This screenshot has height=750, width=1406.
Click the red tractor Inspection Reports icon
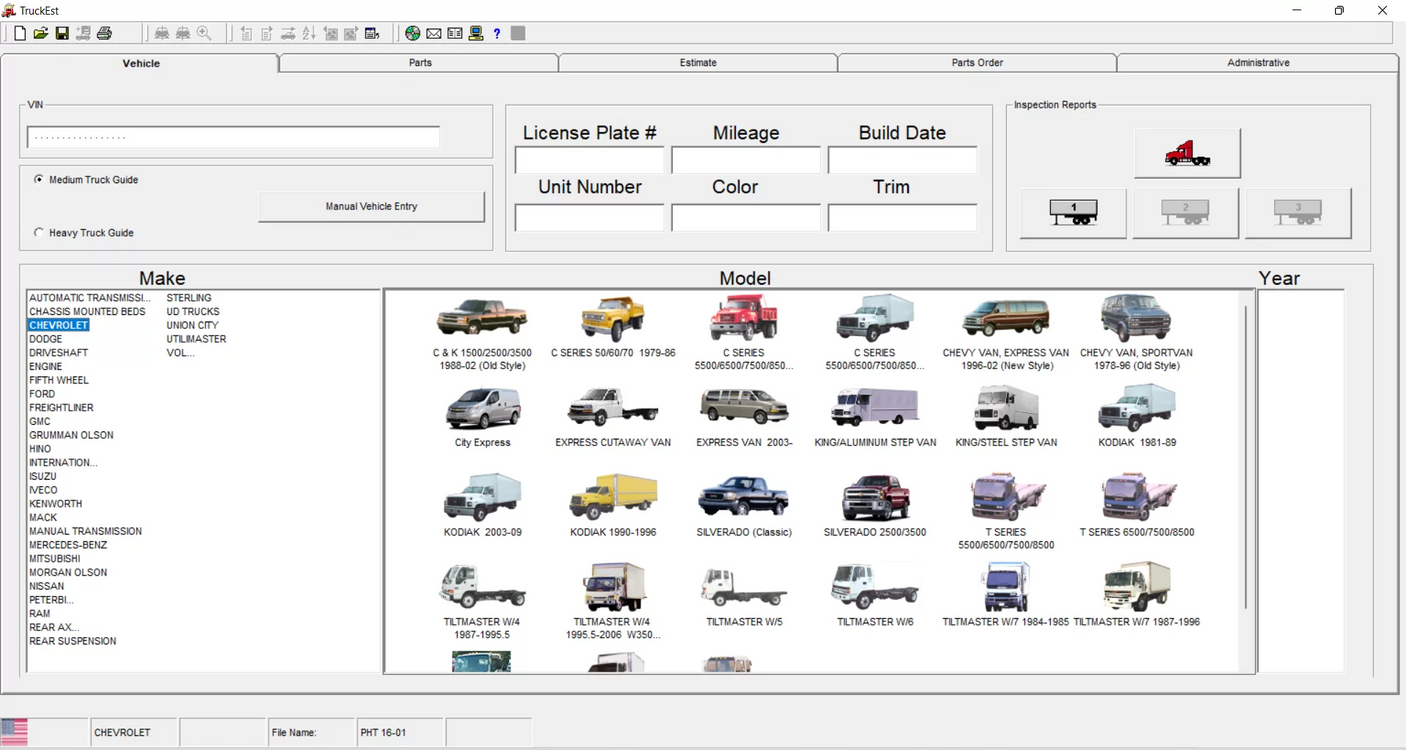(x=1187, y=151)
